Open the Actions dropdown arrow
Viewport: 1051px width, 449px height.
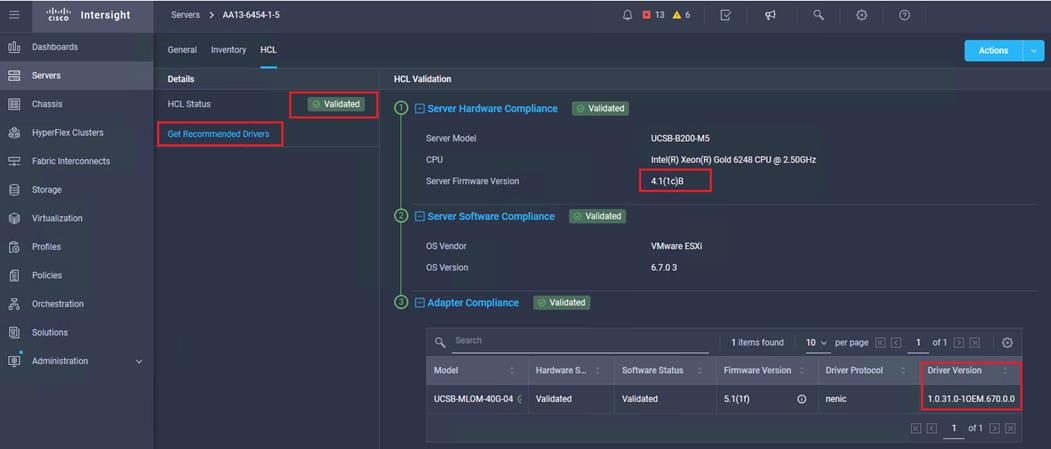point(1033,51)
